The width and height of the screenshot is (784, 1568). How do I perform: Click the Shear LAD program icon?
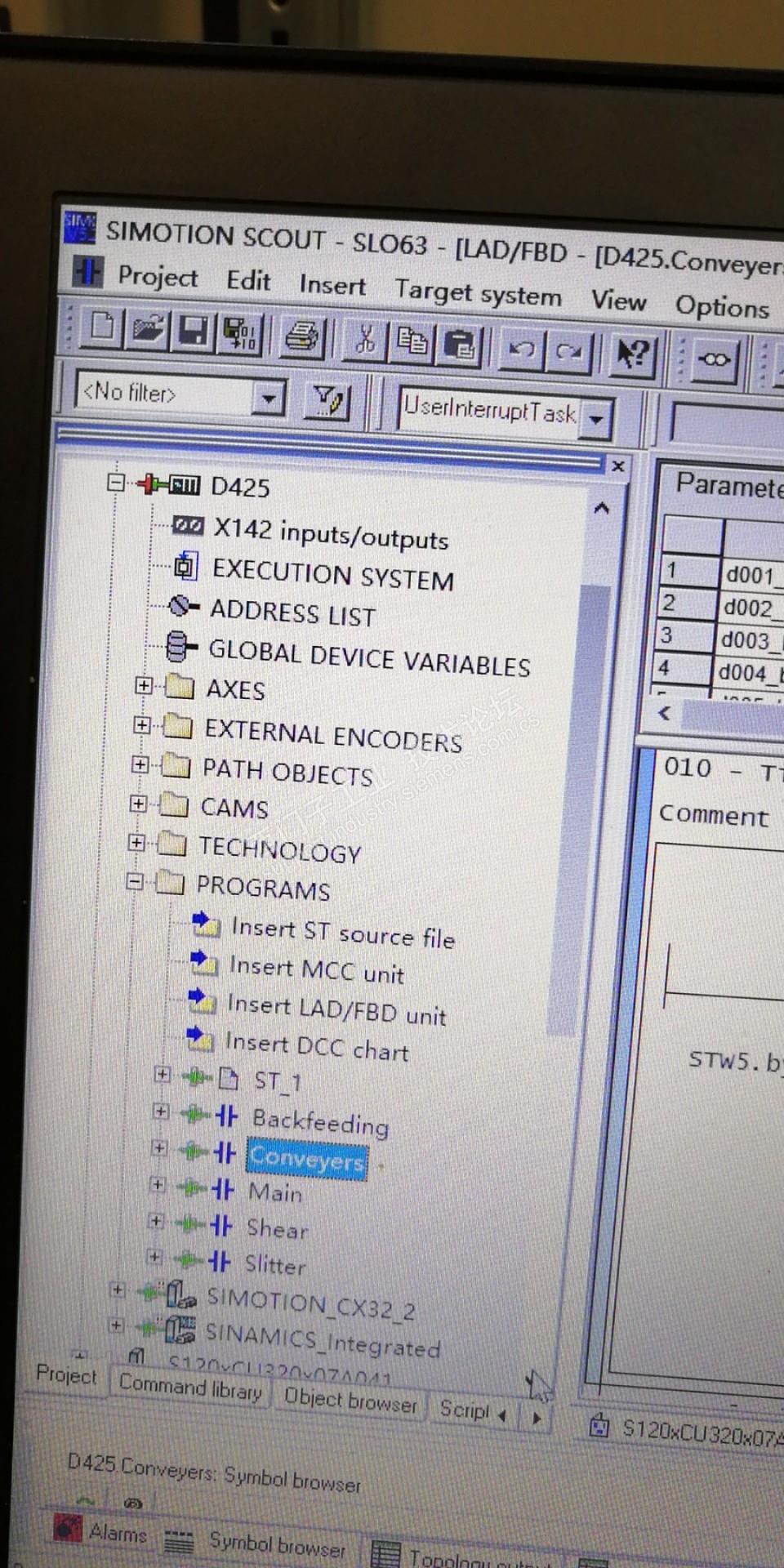pyautogui.click(x=220, y=1225)
